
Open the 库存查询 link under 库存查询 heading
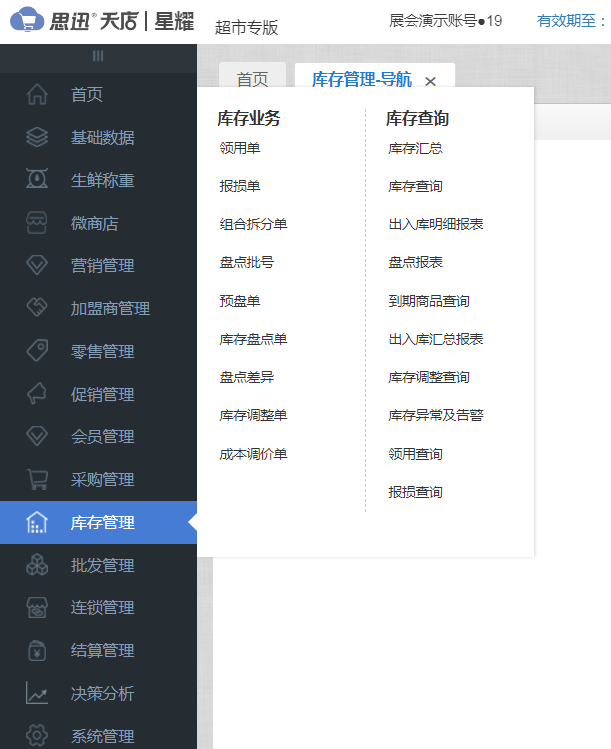416,186
